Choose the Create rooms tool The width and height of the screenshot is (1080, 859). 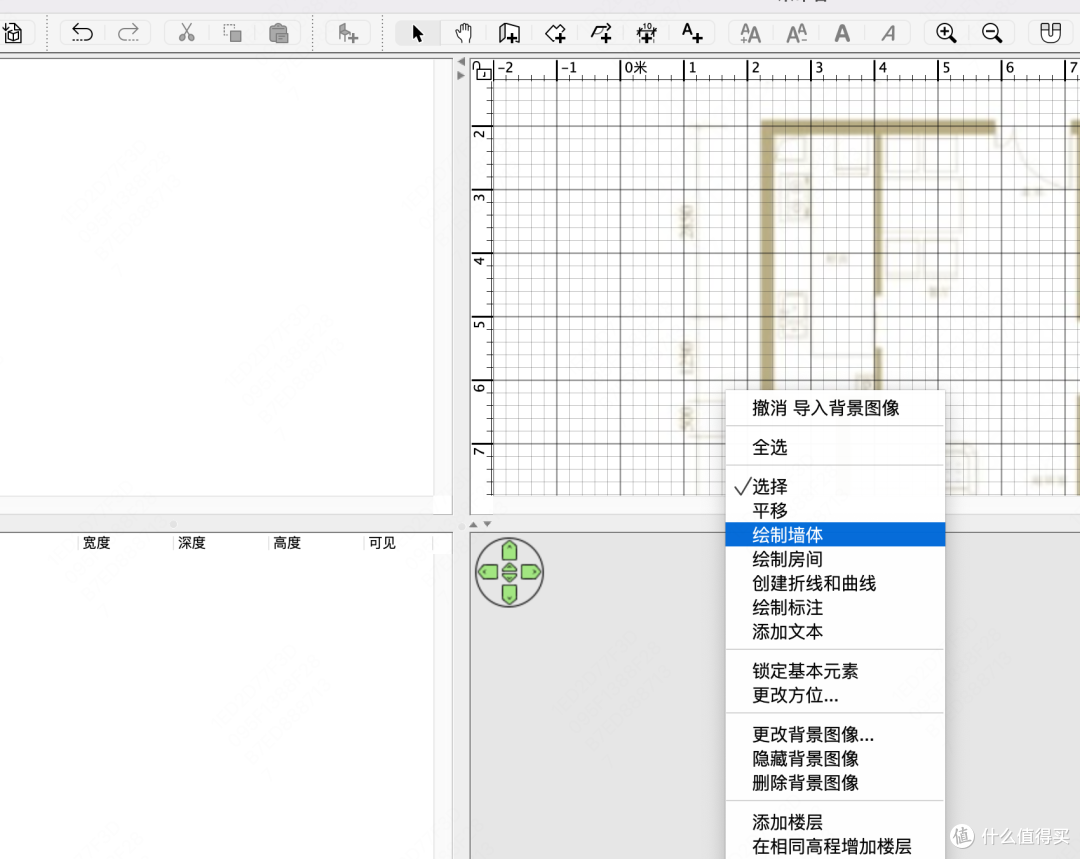coord(555,32)
